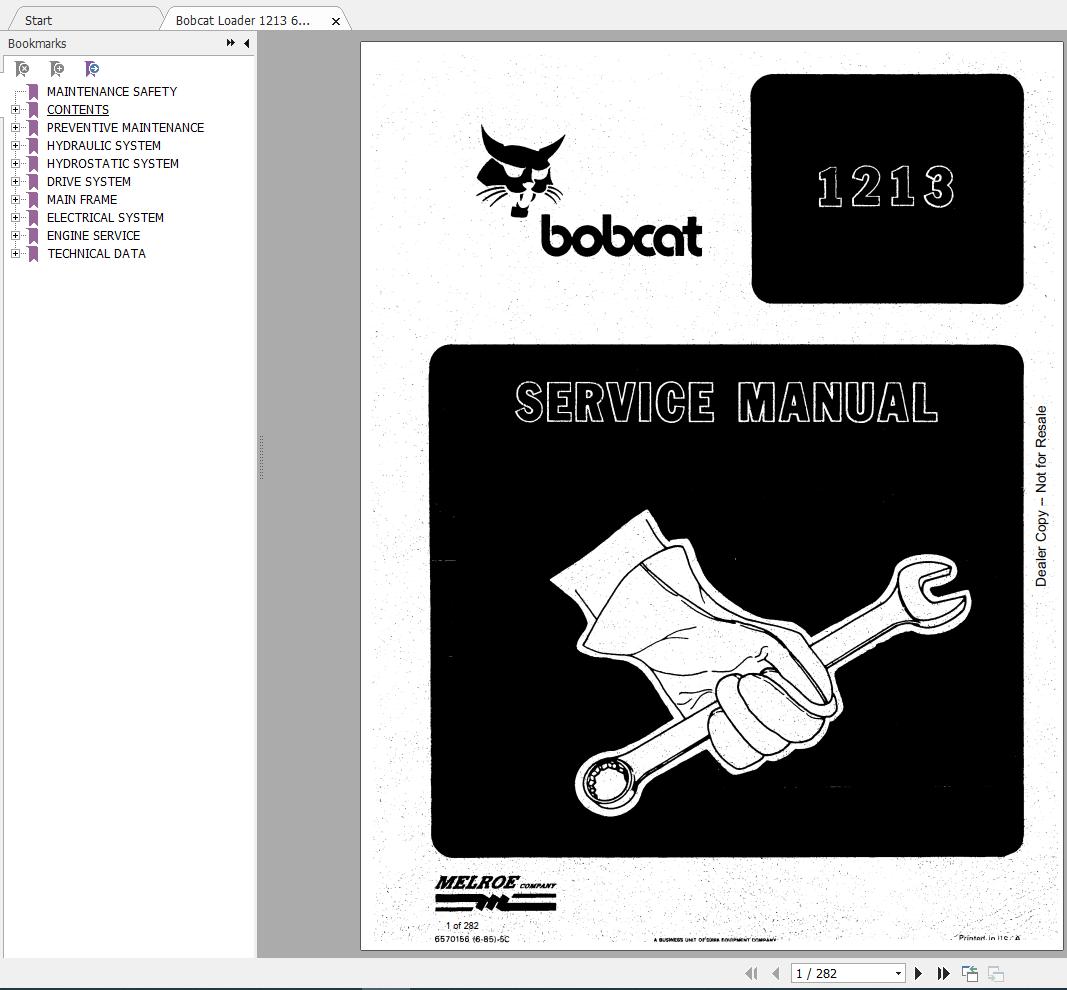Open the Bookmarks panel options menu

tap(229, 43)
